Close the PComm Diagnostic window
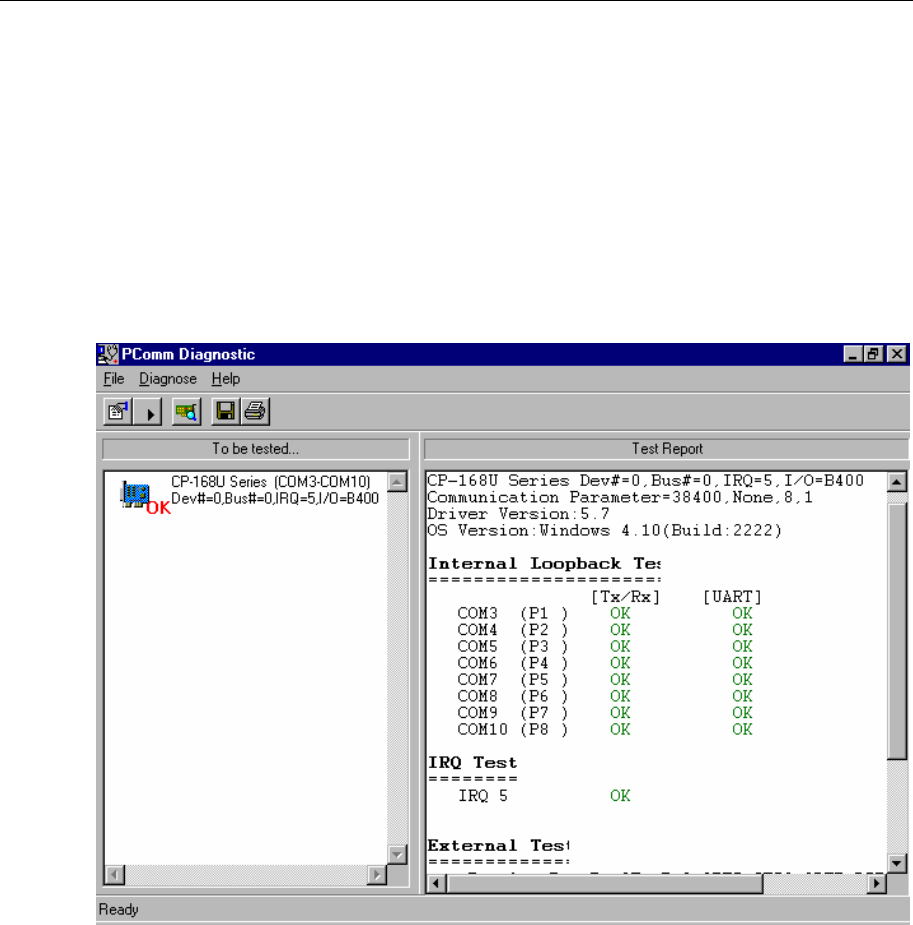This screenshot has height=925, width=913. tap(897, 354)
